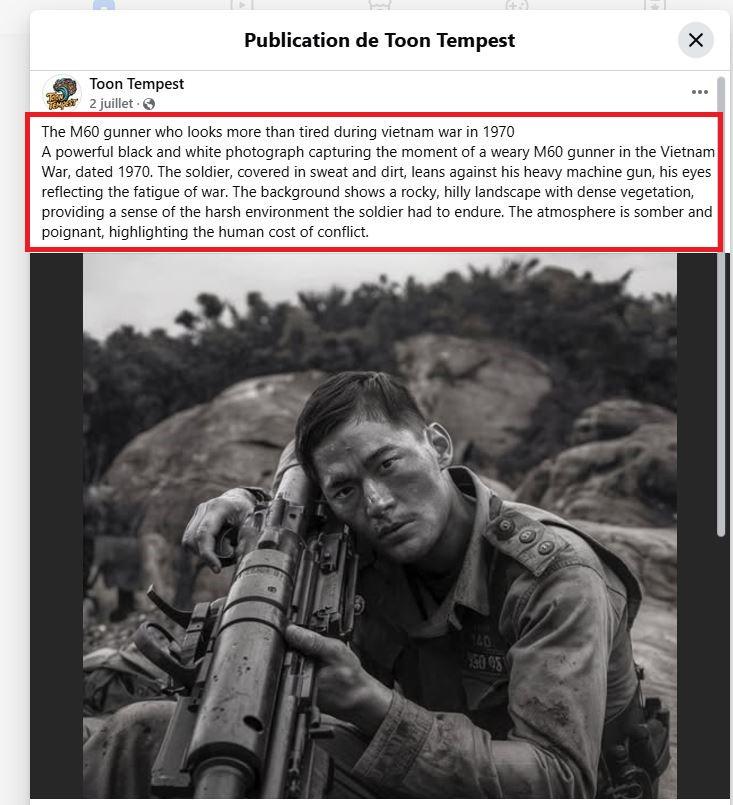Click the dimmed star icon in top bar
733x805 pixels.
(x=655, y=5)
